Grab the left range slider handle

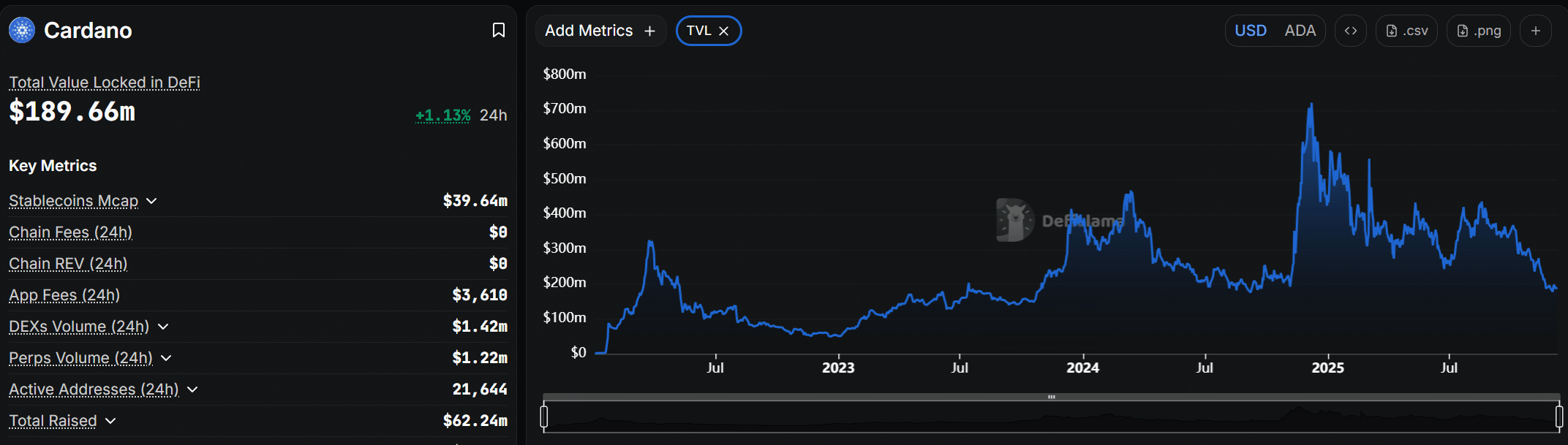coord(544,417)
